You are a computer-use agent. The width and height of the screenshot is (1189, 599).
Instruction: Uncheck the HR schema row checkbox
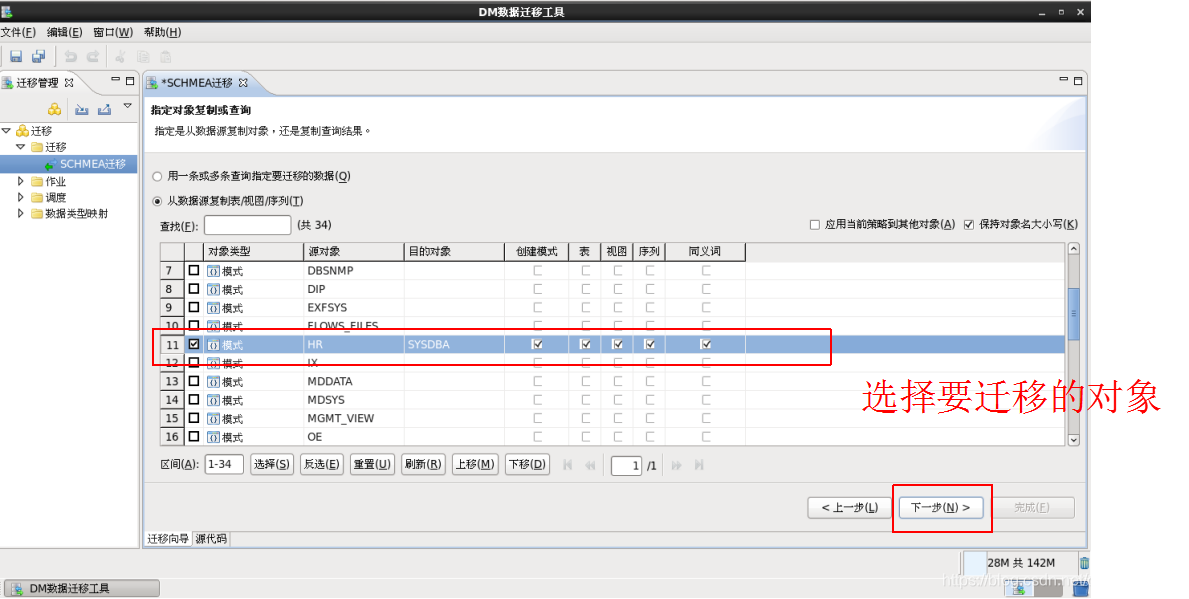(x=194, y=344)
